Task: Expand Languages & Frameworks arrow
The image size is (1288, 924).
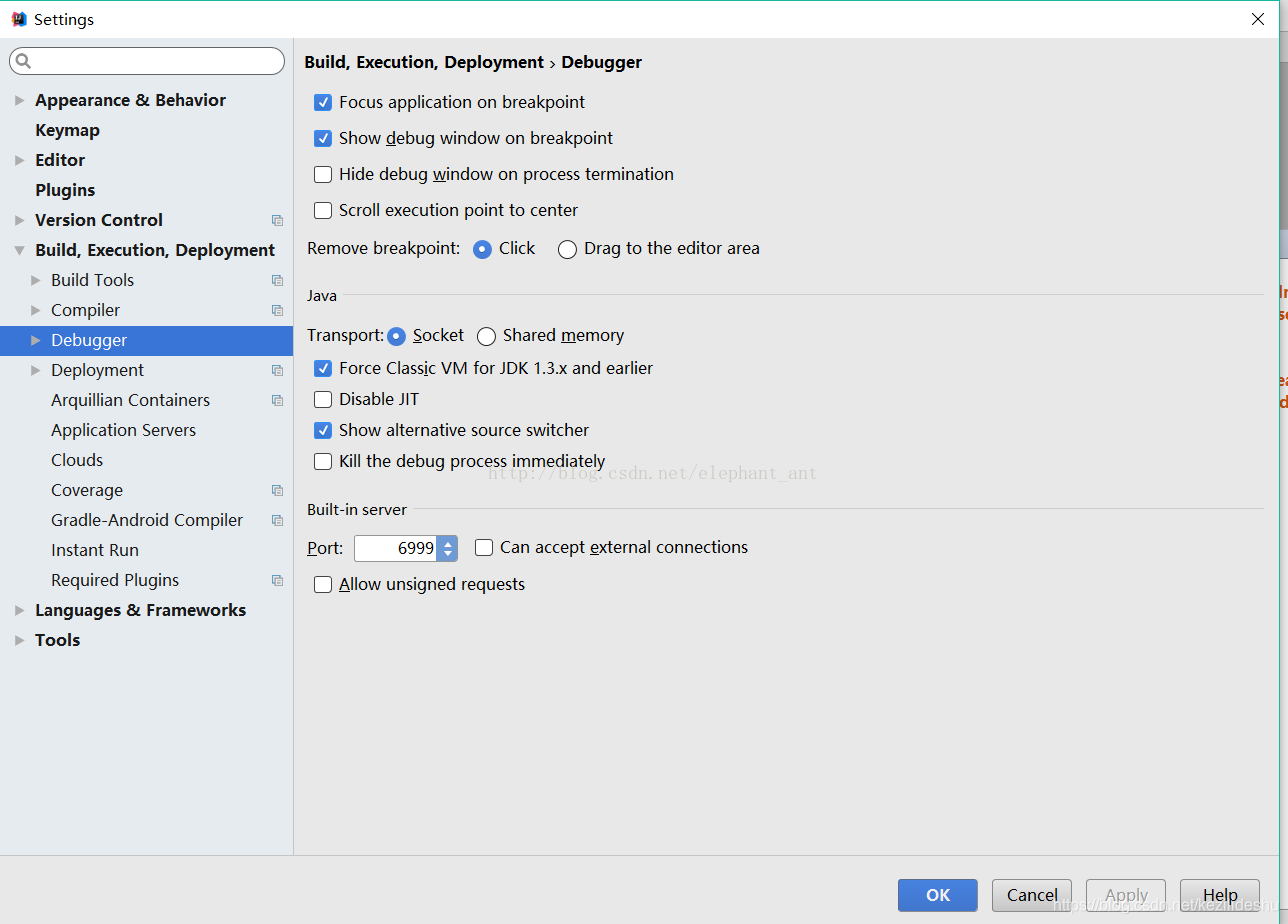Action: [x=19, y=610]
